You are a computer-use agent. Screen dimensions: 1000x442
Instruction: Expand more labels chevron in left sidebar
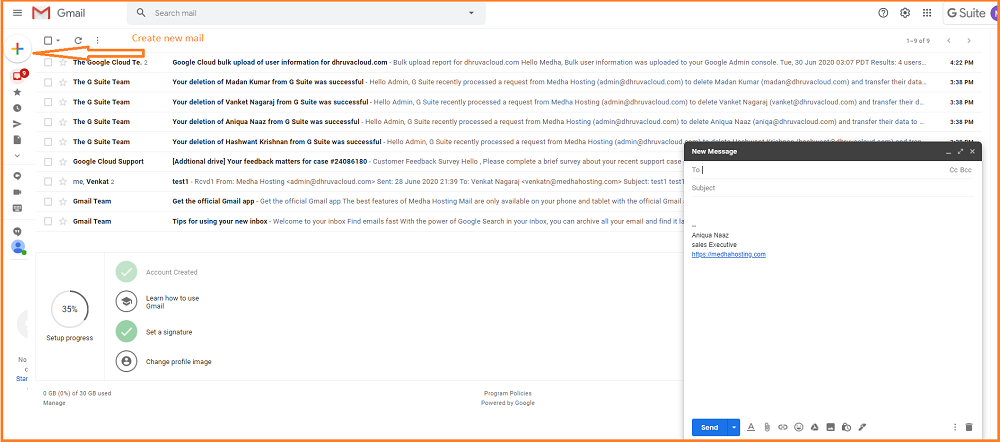point(17,156)
